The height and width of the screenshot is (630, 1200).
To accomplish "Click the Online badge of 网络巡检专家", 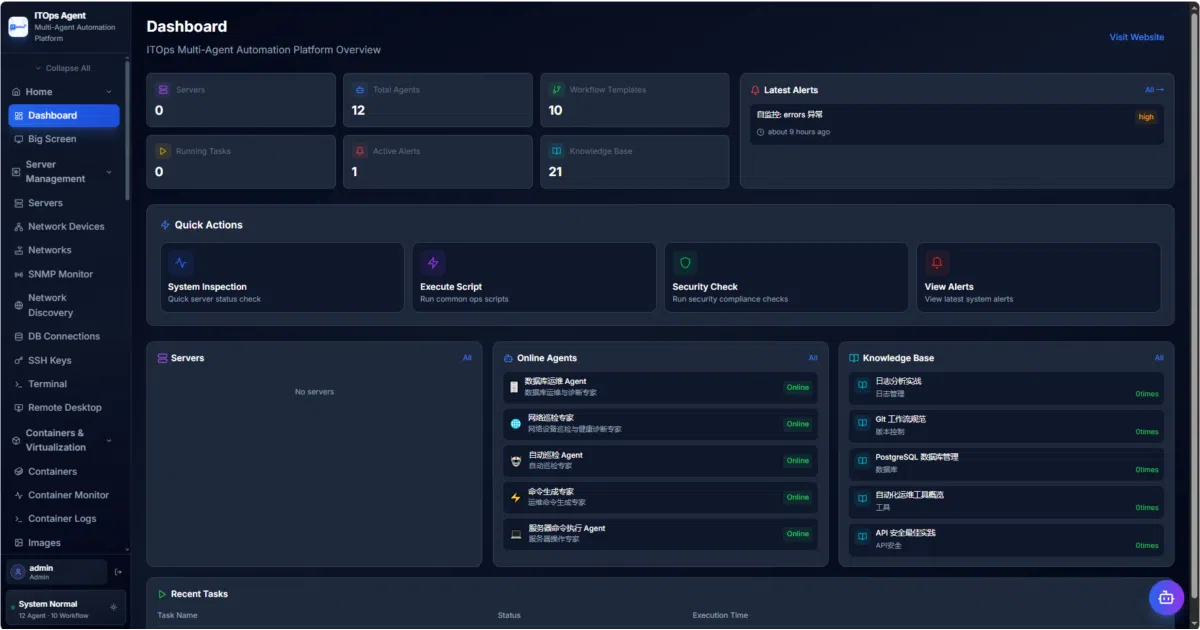I will tap(798, 424).
